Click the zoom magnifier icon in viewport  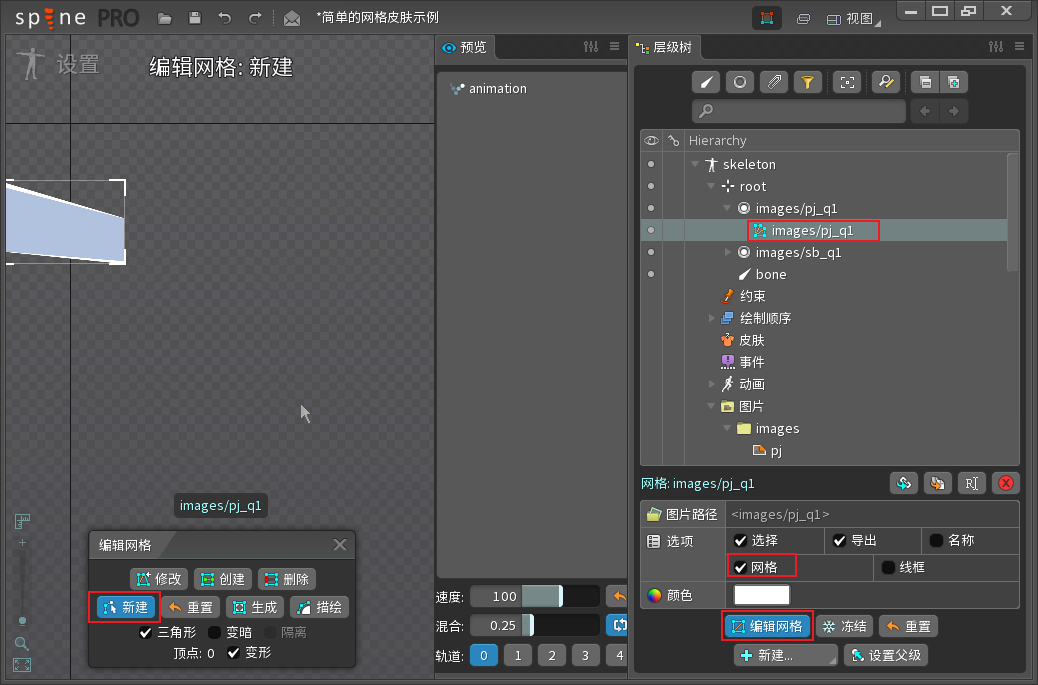pyautogui.click(x=21, y=643)
